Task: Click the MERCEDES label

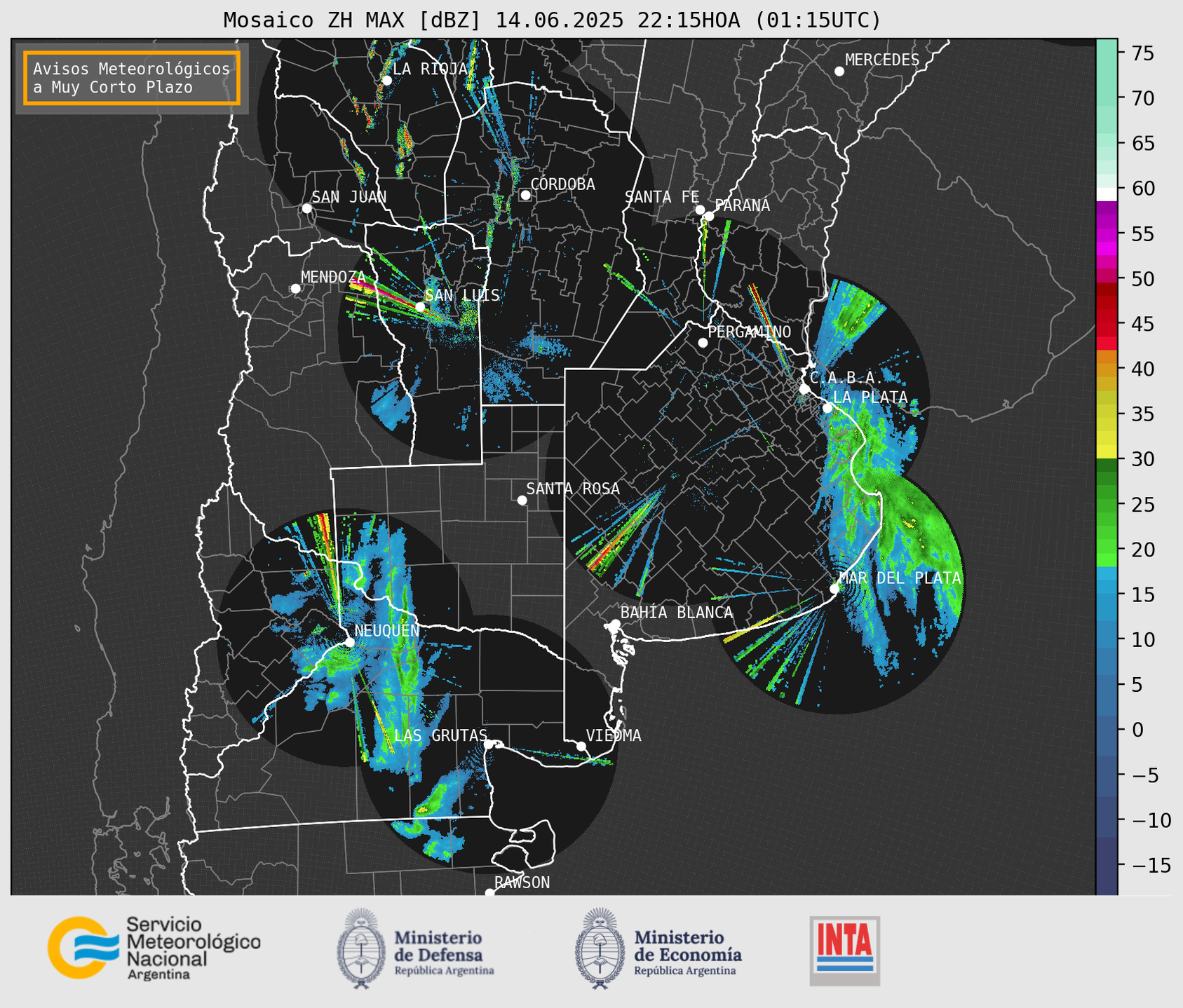Action: 882,60
